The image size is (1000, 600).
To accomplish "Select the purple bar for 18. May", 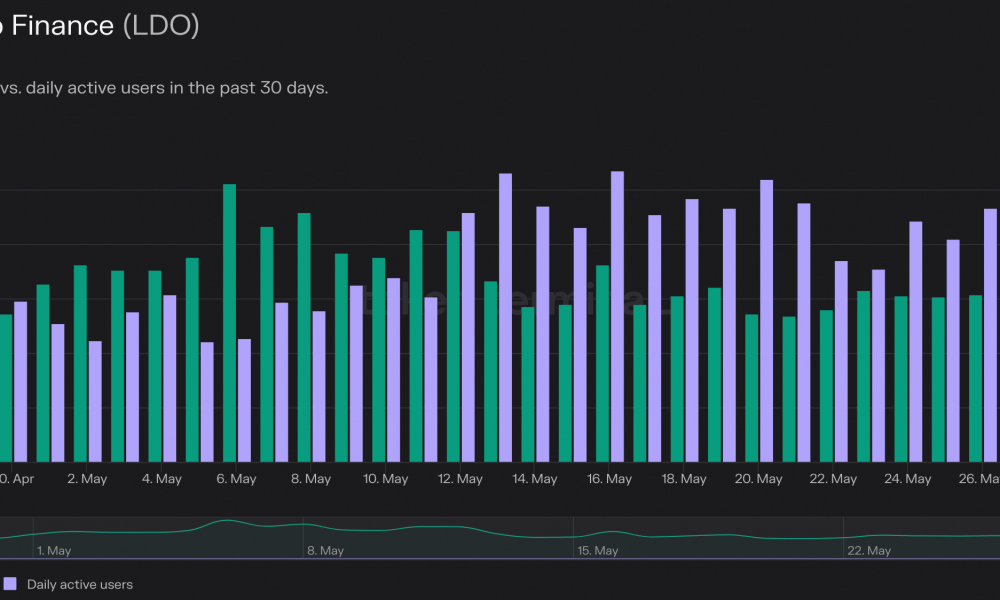I will click(x=692, y=331).
